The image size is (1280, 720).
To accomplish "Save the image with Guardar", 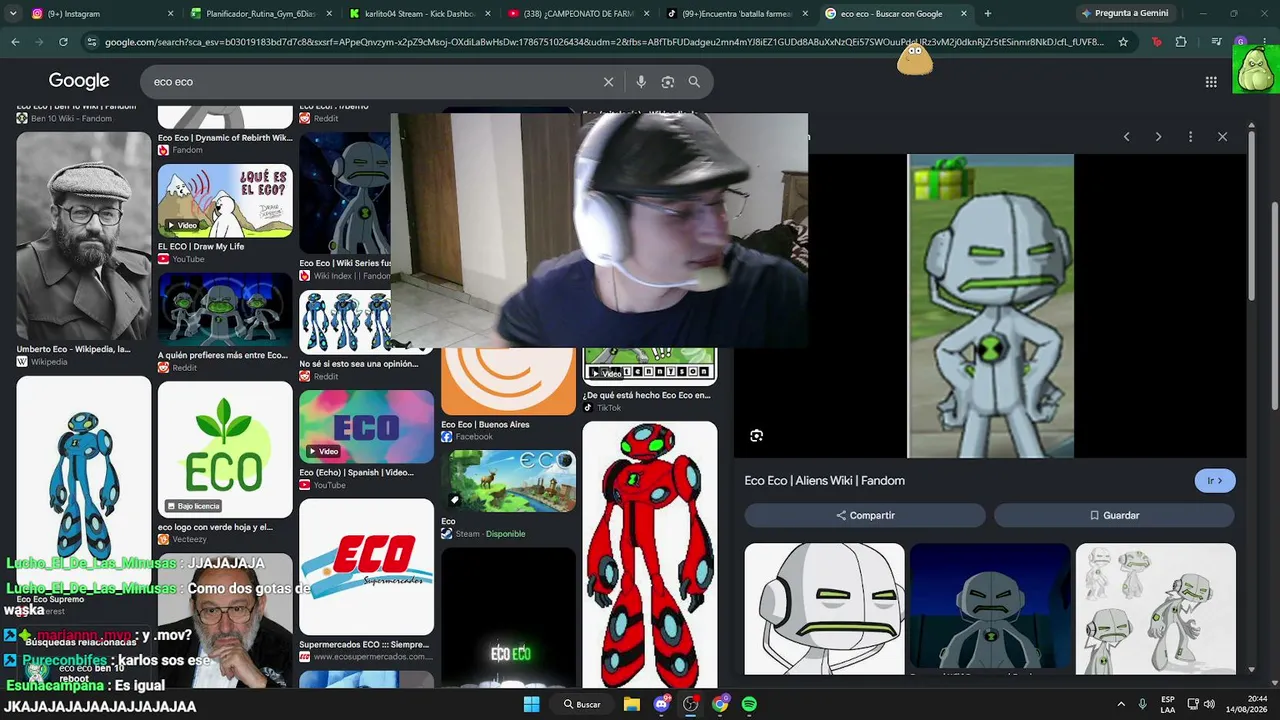I will tap(1114, 515).
